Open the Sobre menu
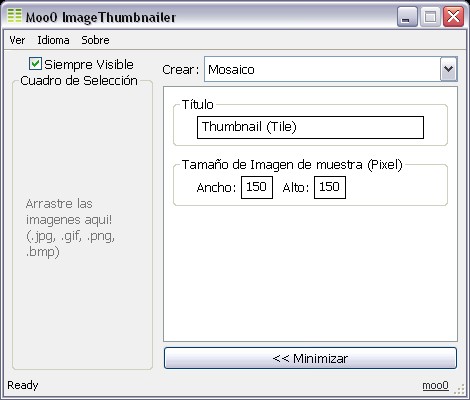 [x=95, y=40]
